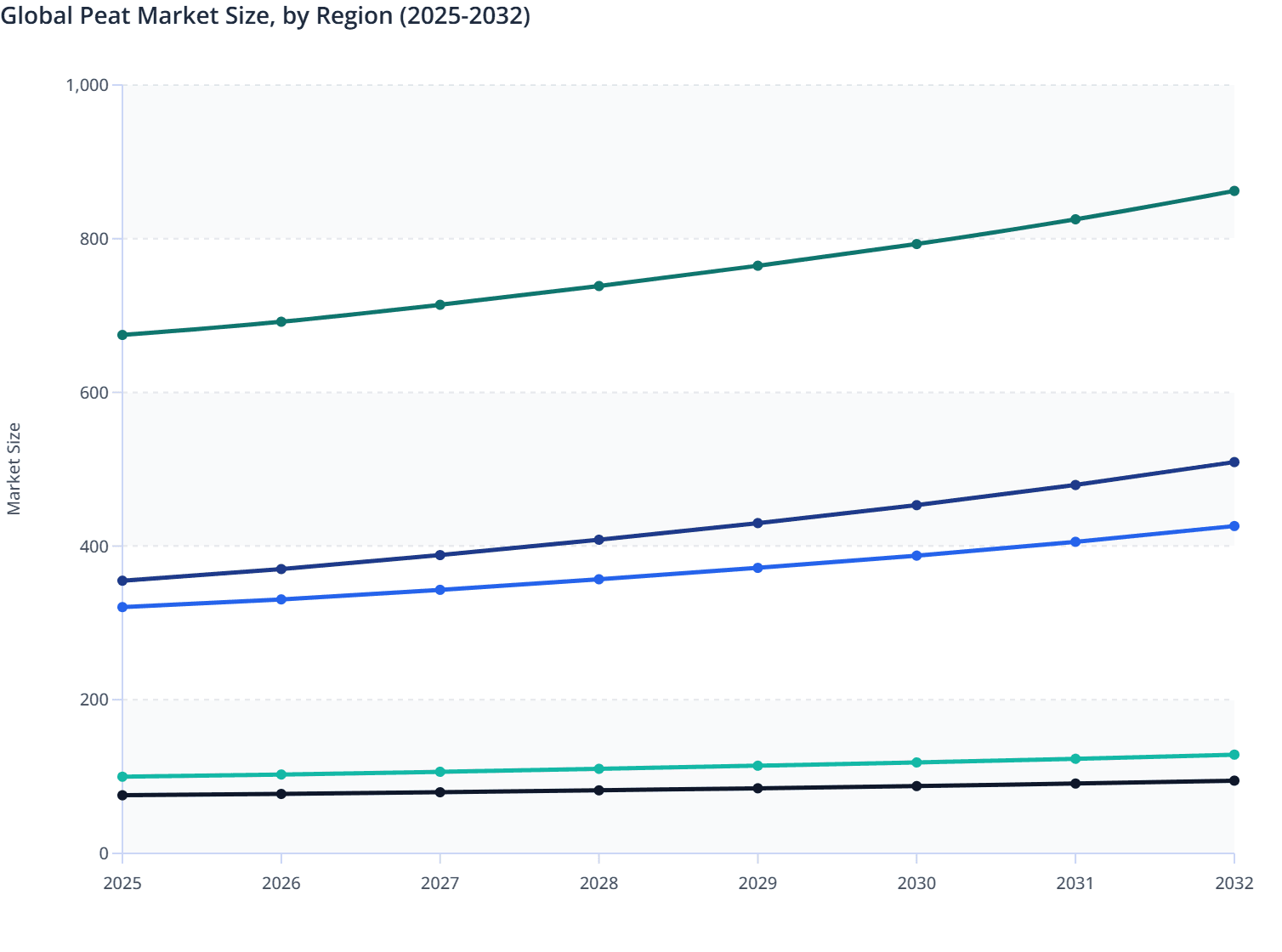The image size is (1282, 952).
Task: Click the teal data point at 2028
Action: (x=598, y=768)
